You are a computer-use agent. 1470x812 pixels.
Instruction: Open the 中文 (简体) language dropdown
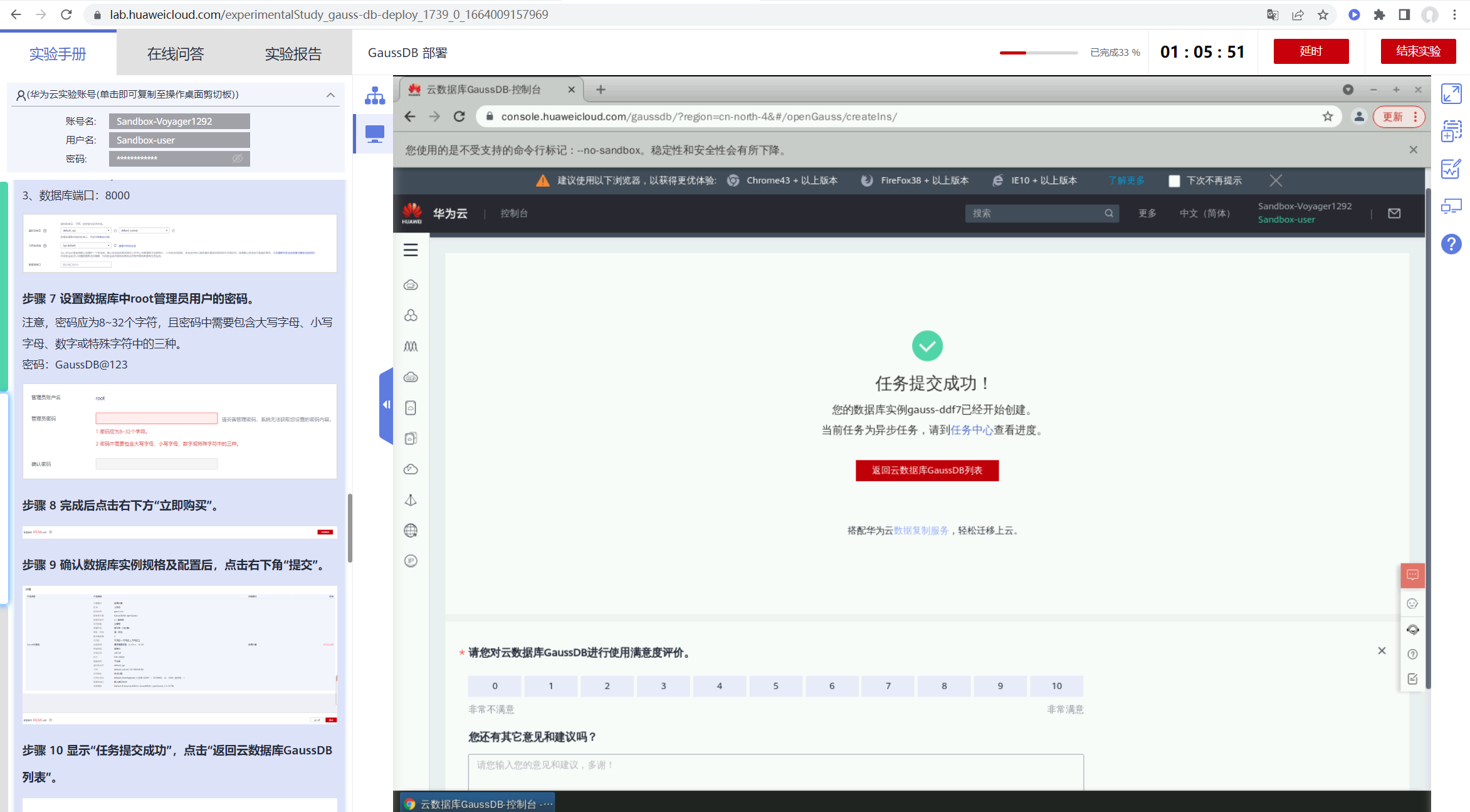click(1204, 214)
